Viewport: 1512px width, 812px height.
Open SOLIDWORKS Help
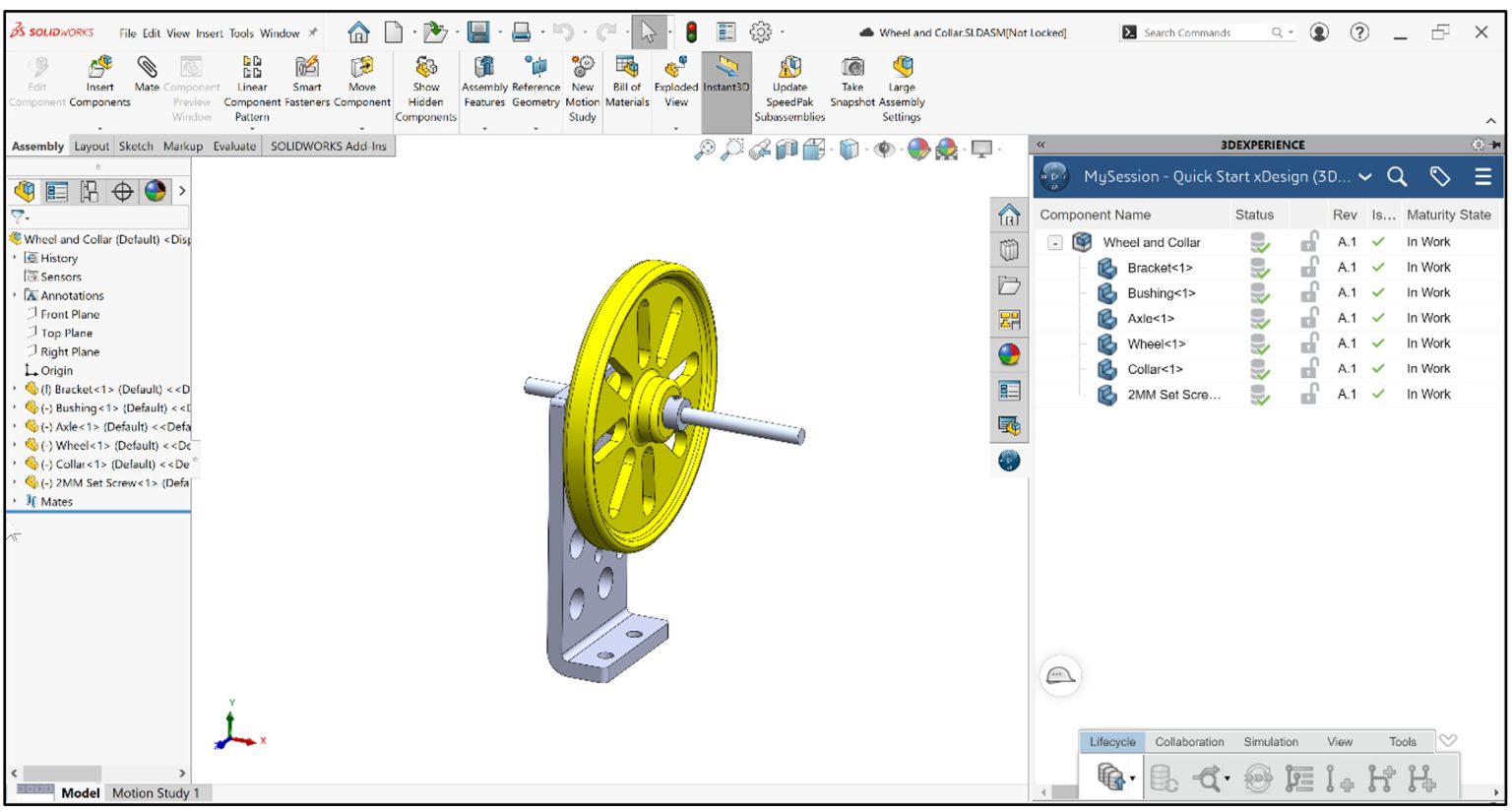tap(1360, 32)
